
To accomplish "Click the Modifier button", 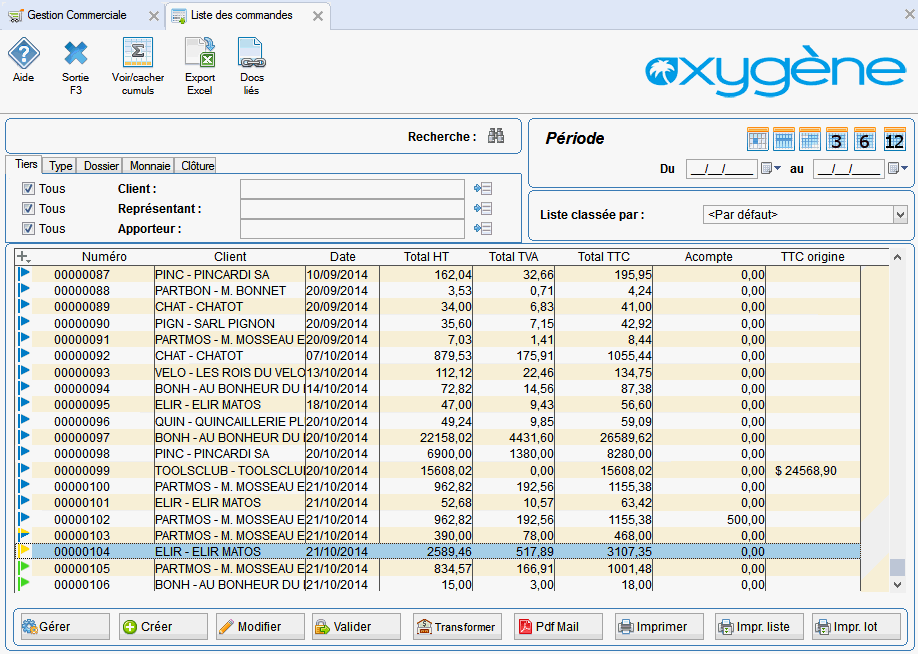I will (260, 626).
